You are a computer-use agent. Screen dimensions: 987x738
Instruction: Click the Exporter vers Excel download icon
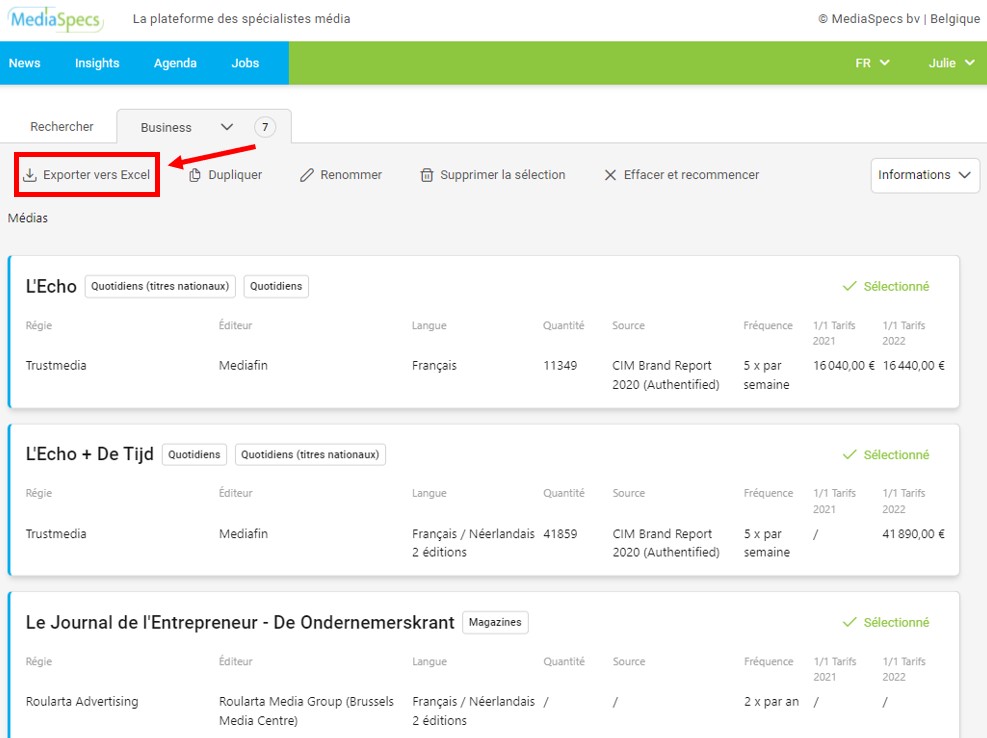pos(30,175)
